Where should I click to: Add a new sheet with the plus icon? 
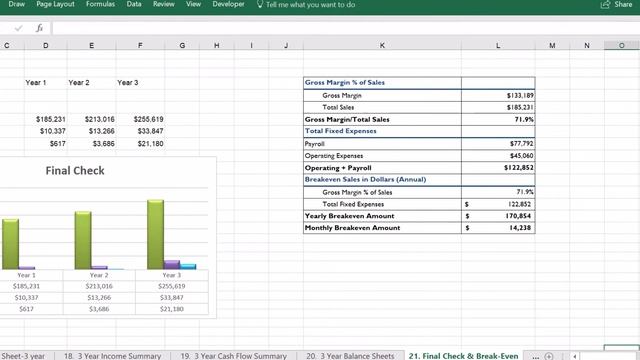549,356
